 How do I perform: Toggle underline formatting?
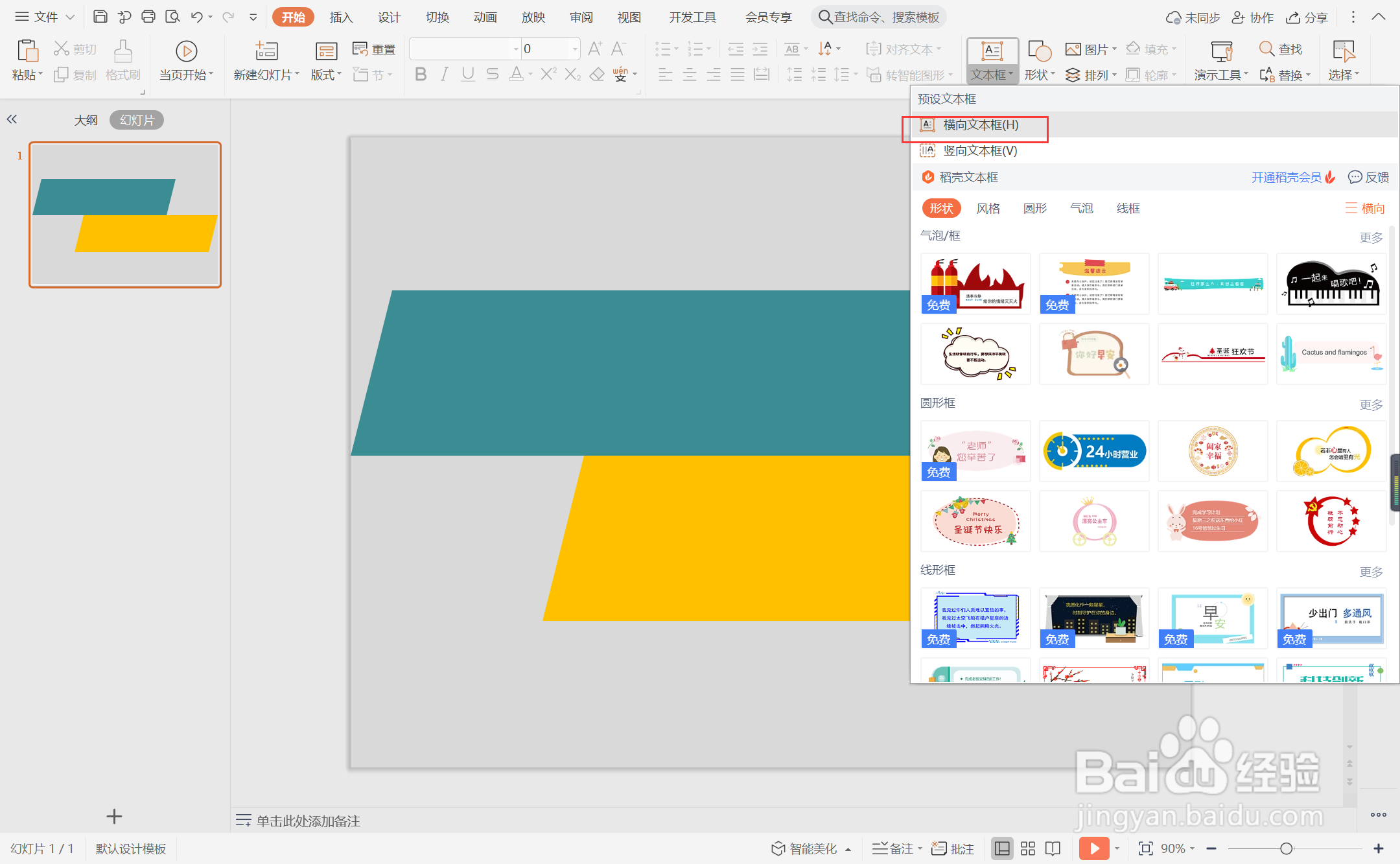467,74
